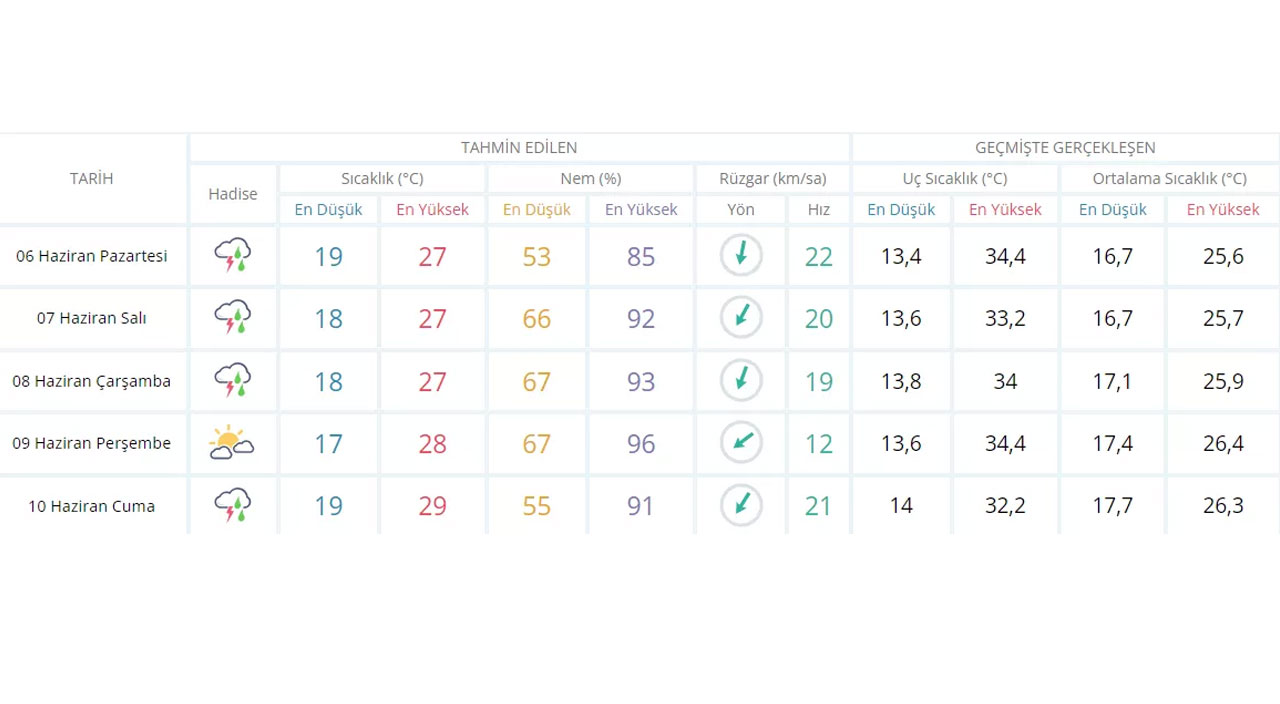Click the Rüzgar (km/sa) column header
Screen dimensions: 1280x704
pos(773,179)
